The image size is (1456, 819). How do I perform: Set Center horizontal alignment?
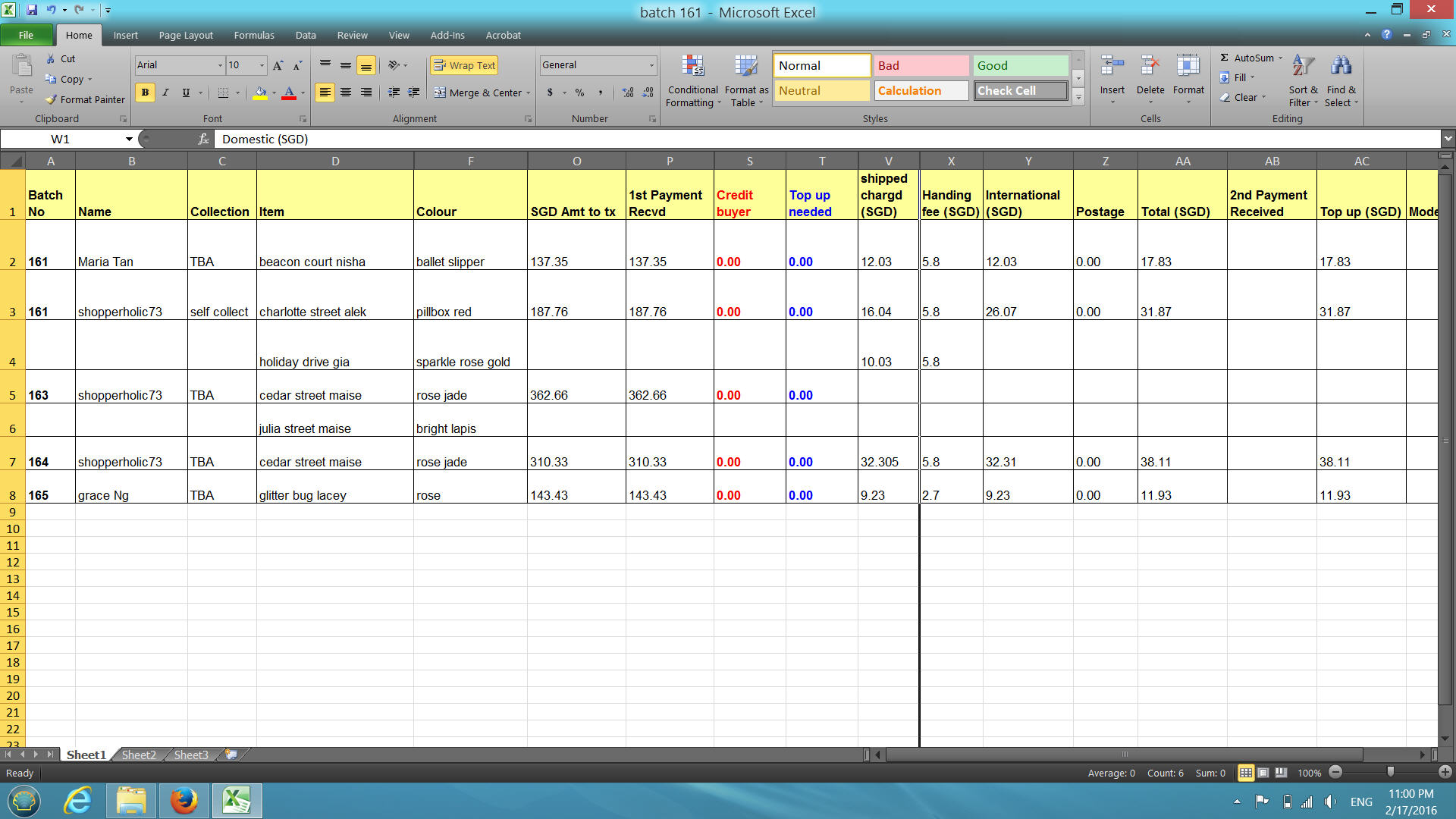tap(346, 93)
